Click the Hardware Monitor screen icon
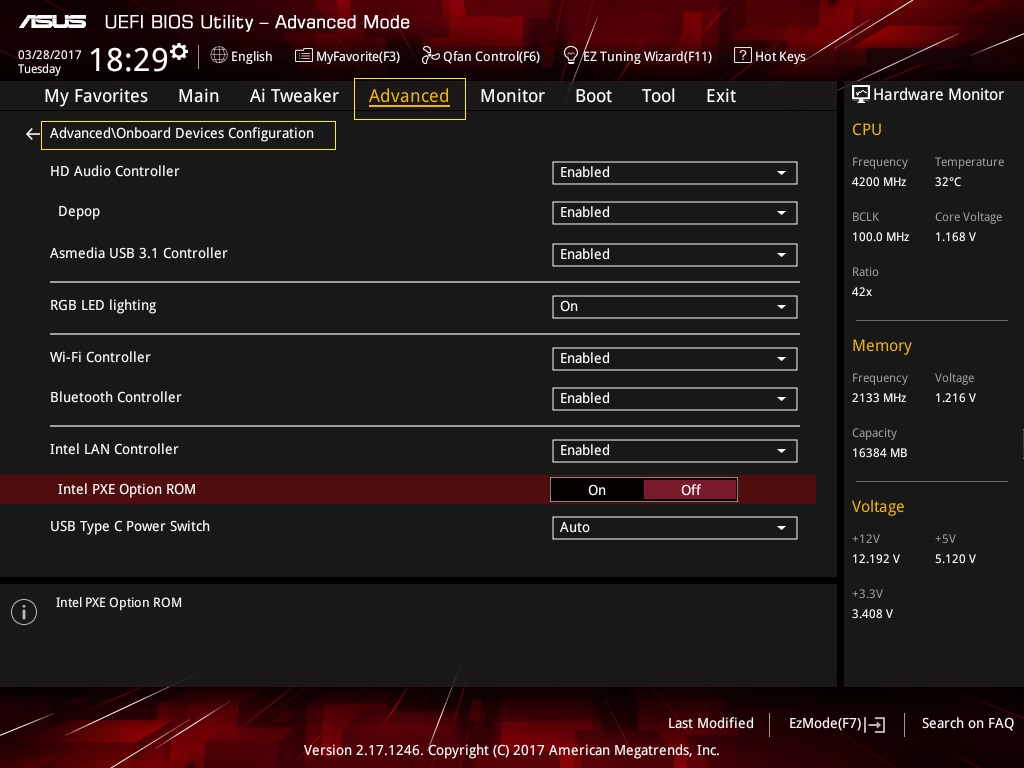 (x=861, y=95)
